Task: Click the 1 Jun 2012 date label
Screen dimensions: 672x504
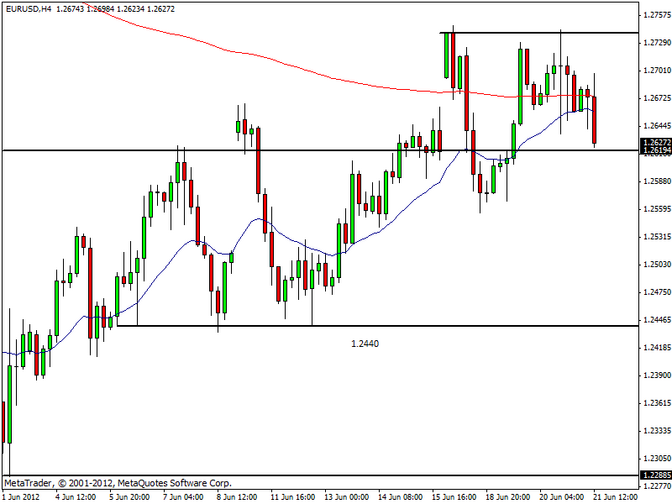Action: coord(20,497)
